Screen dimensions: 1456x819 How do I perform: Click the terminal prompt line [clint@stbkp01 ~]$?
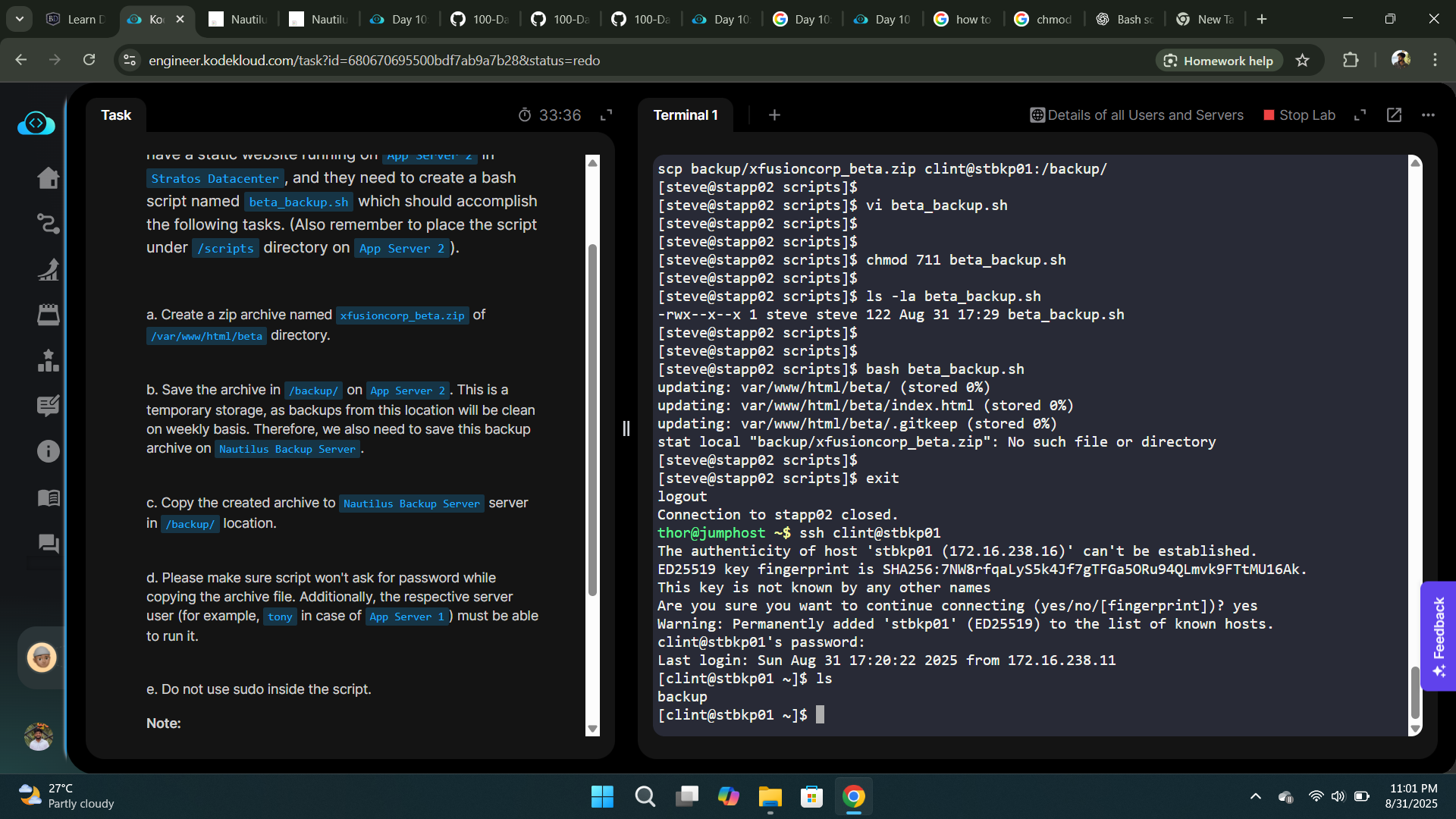(x=741, y=715)
